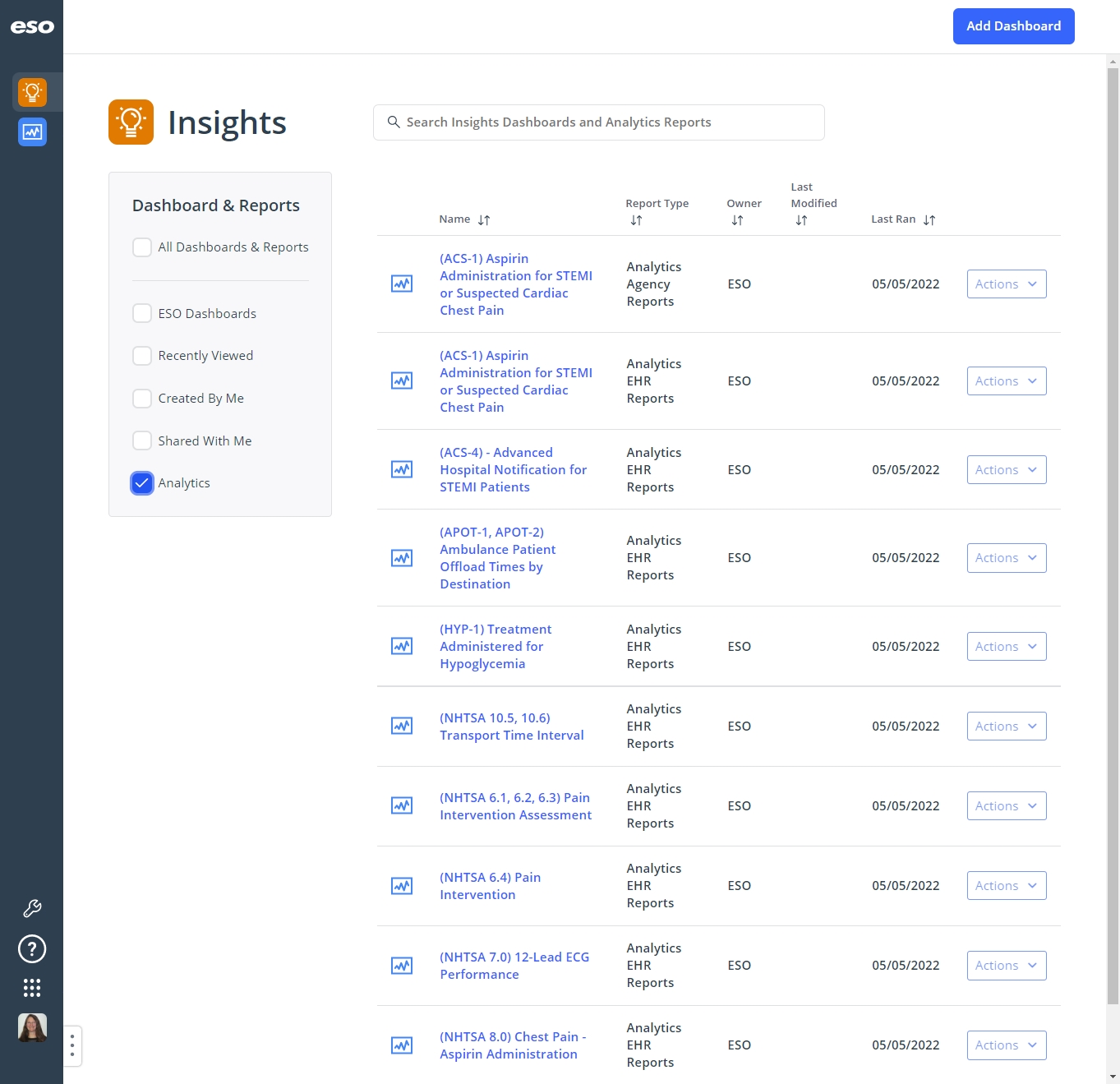This screenshot has height=1084, width=1120.
Task: Check Created By Me checkbox
Action: (x=142, y=399)
